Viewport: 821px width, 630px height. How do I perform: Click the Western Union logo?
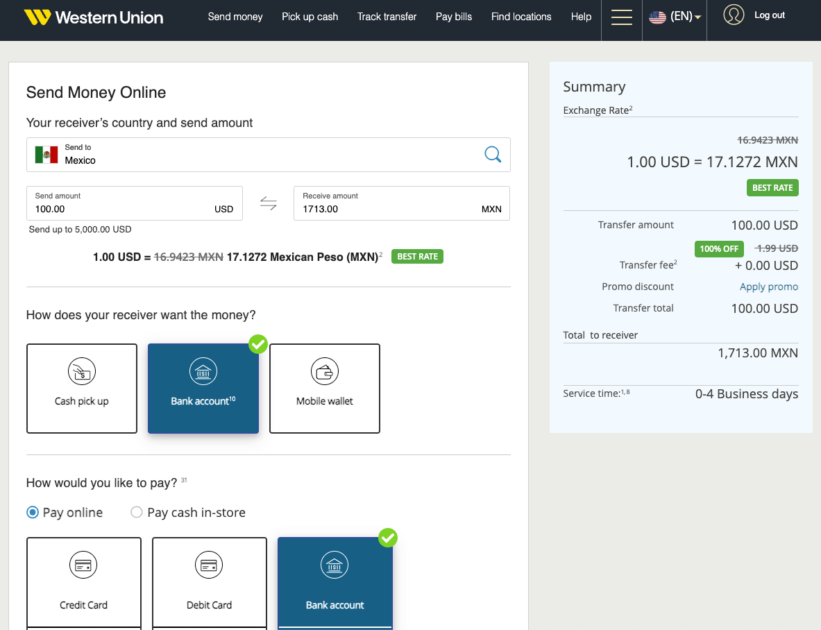tap(93, 17)
